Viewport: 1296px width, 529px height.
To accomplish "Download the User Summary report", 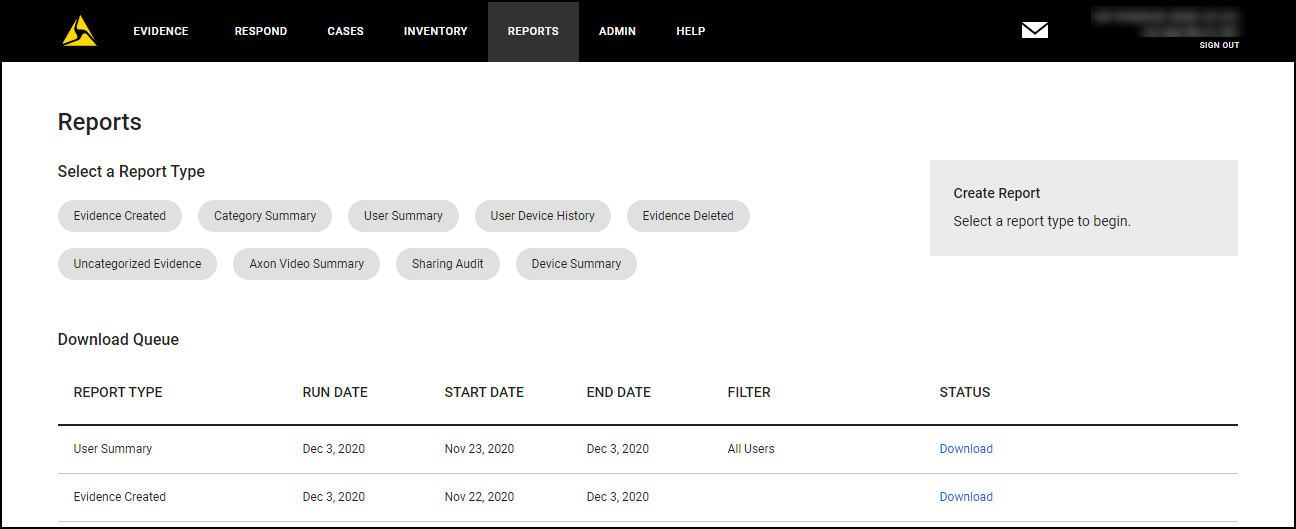I will [x=966, y=449].
